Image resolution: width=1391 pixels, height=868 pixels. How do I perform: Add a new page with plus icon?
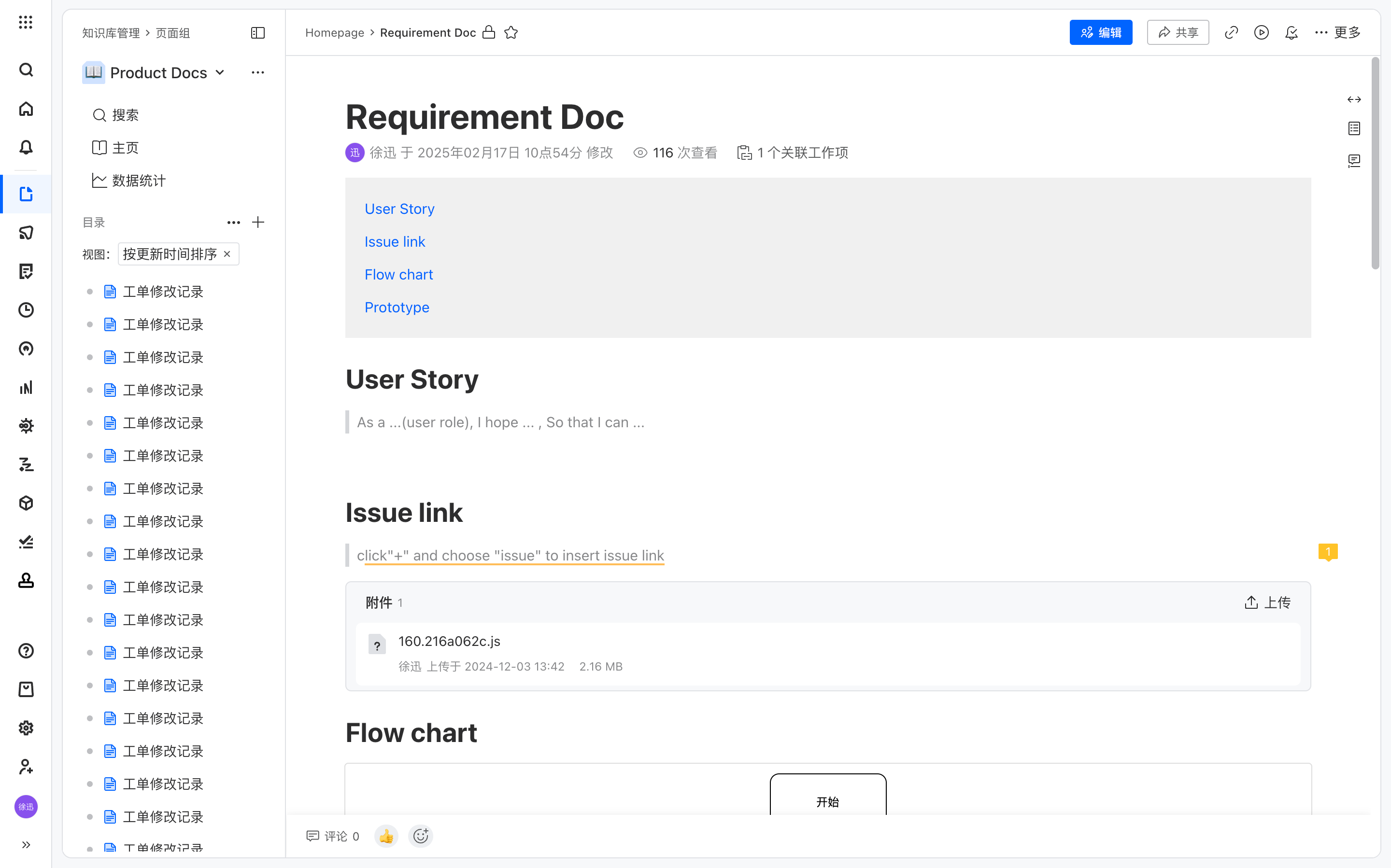258,222
